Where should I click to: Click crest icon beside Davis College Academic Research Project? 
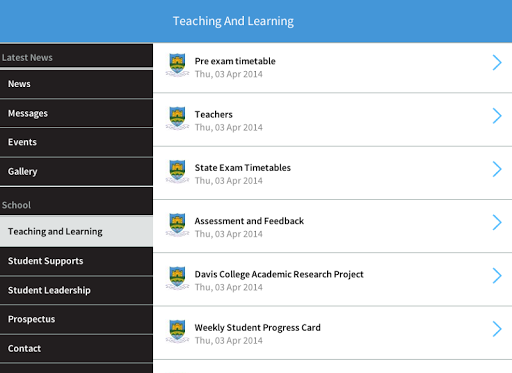(x=177, y=278)
